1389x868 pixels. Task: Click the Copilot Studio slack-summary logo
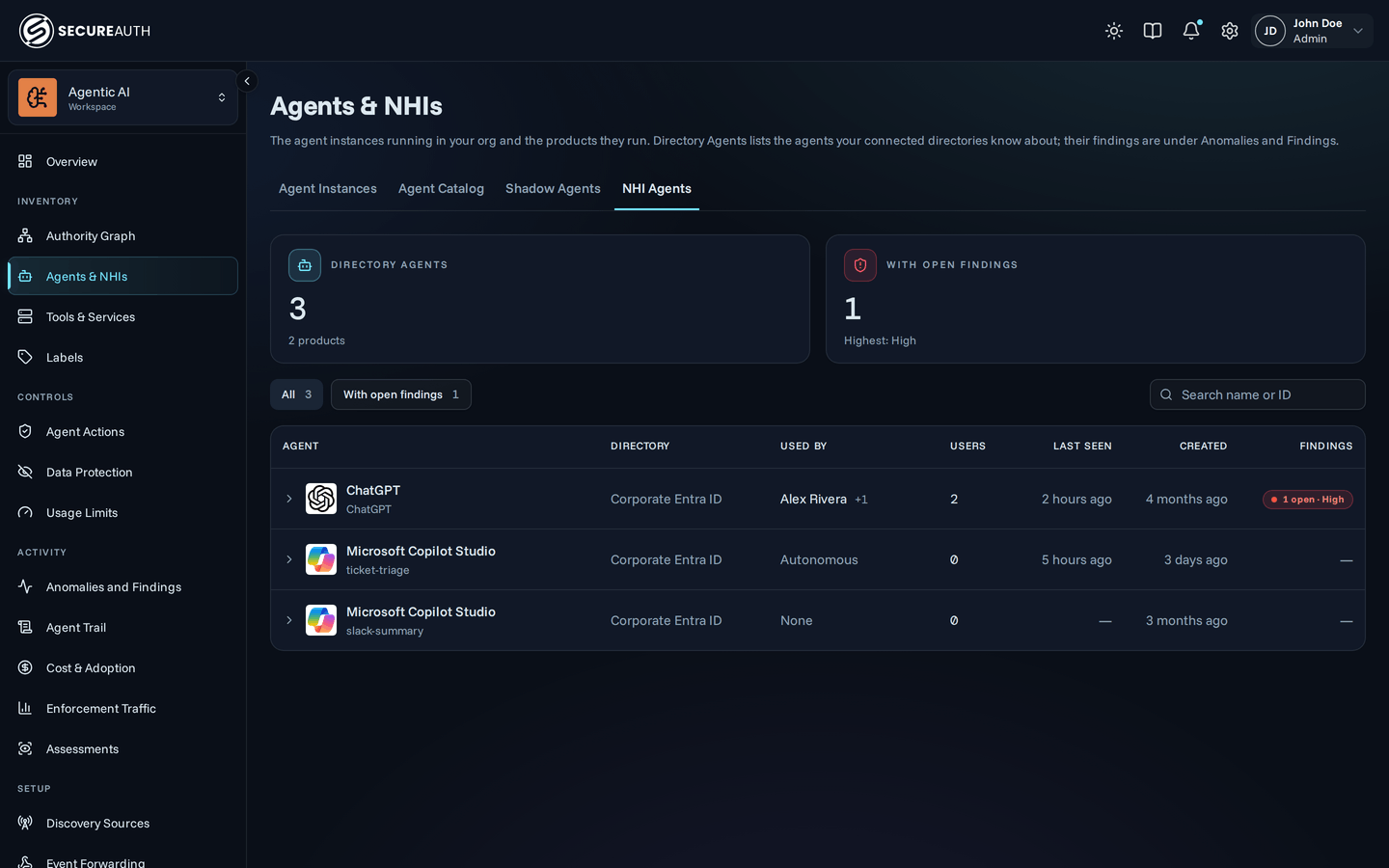[321, 620]
